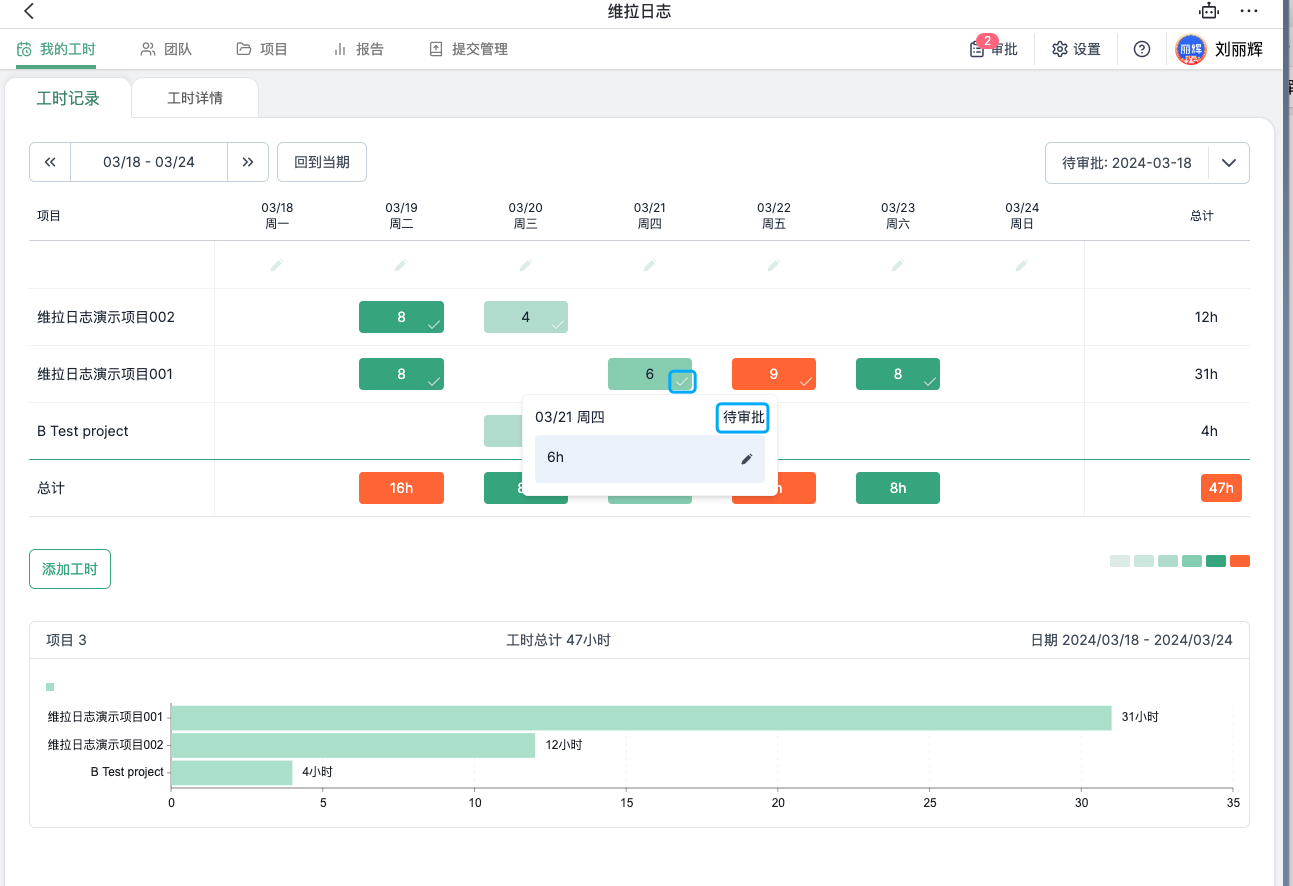Click the pencil icon under 03/21 周四

coord(650,265)
